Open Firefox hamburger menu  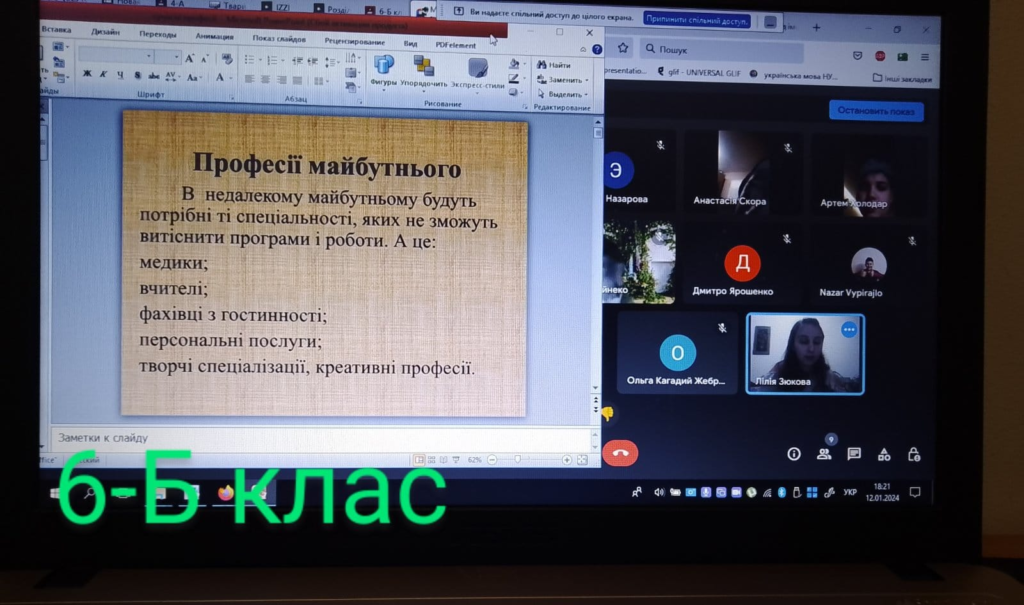(925, 57)
